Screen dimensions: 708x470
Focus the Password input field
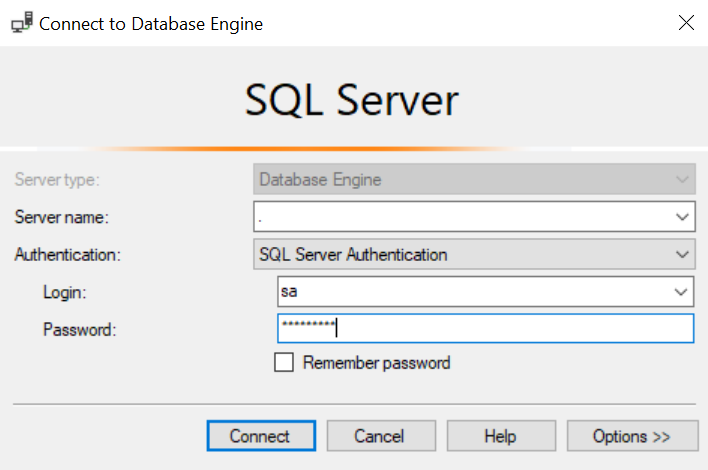click(x=485, y=328)
